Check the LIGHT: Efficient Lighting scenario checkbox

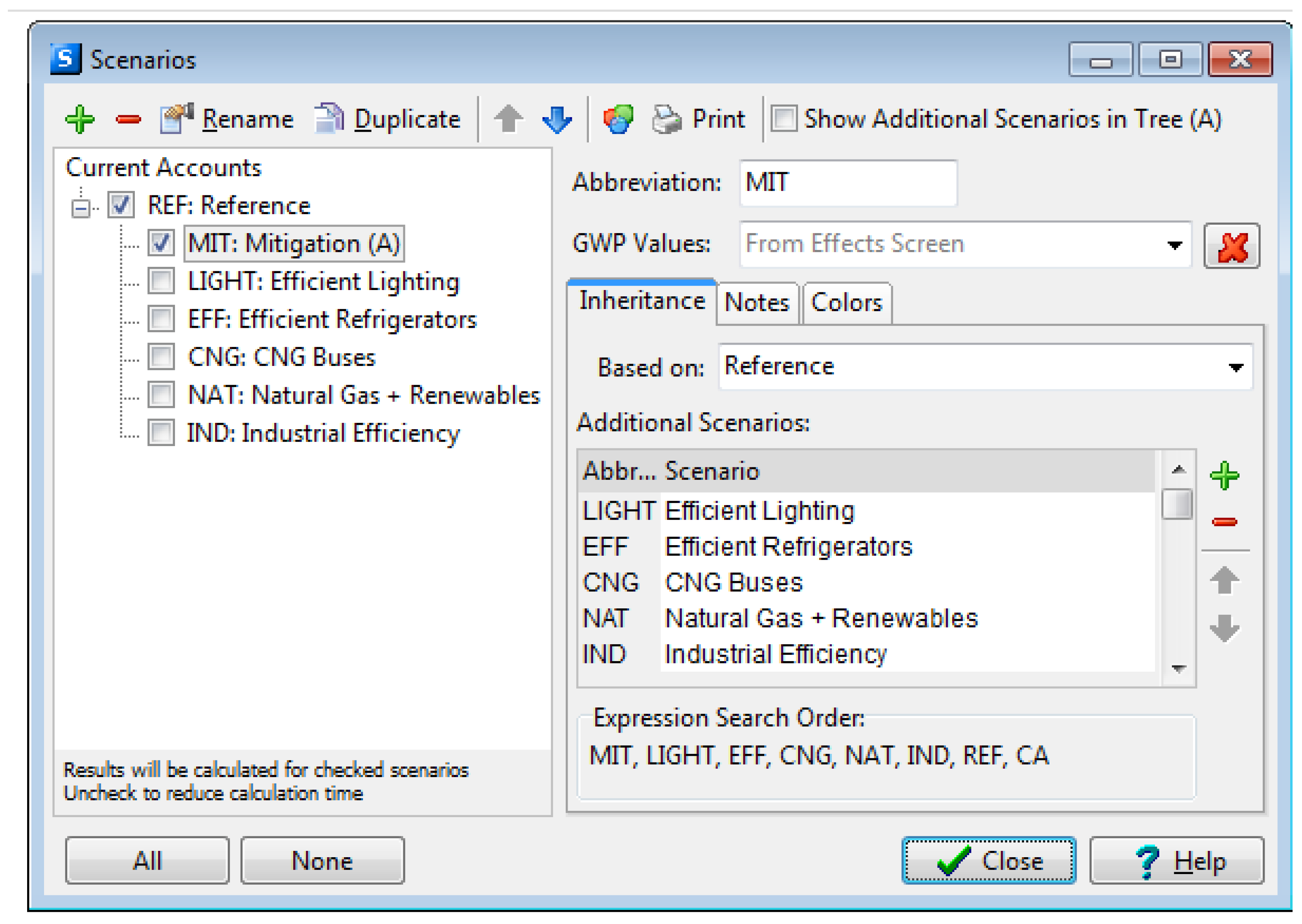161,281
